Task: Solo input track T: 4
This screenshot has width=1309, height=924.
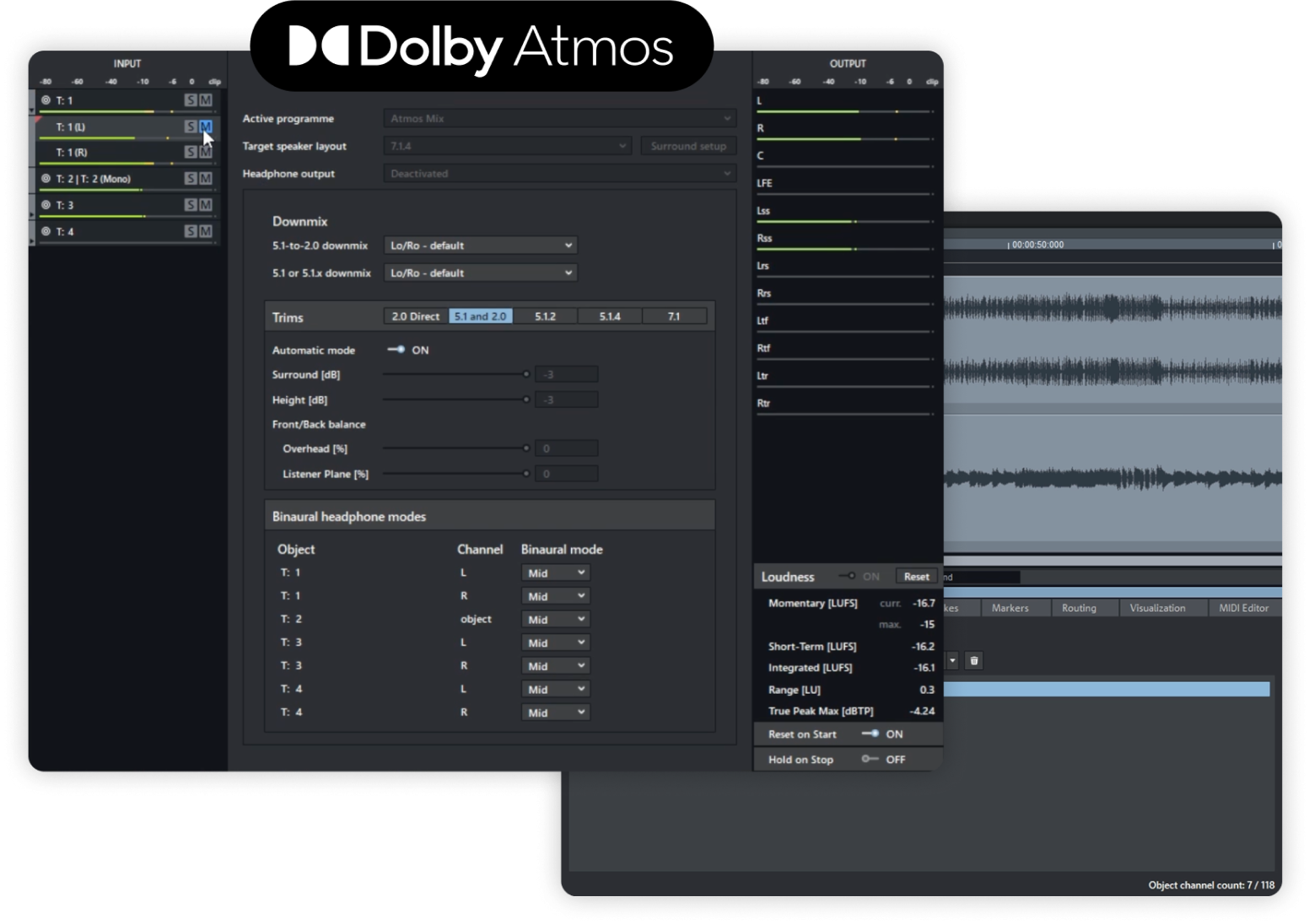Action: [x=191, y=231]
